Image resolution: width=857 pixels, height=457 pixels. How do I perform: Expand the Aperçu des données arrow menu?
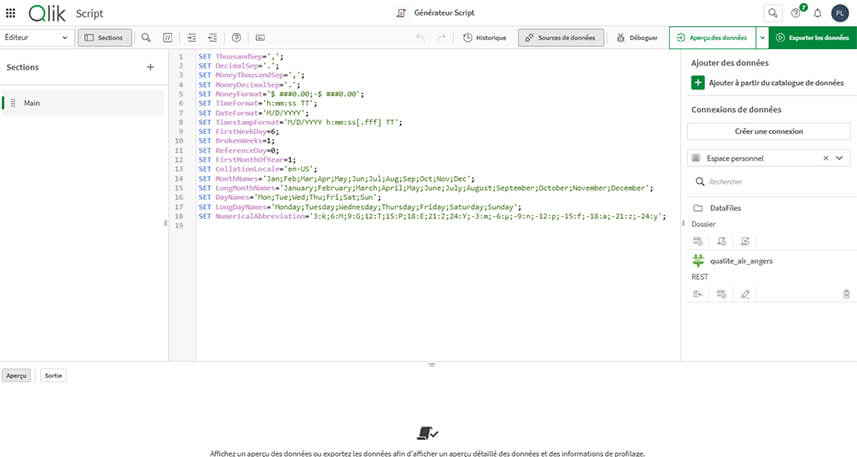tap(763, 37)
